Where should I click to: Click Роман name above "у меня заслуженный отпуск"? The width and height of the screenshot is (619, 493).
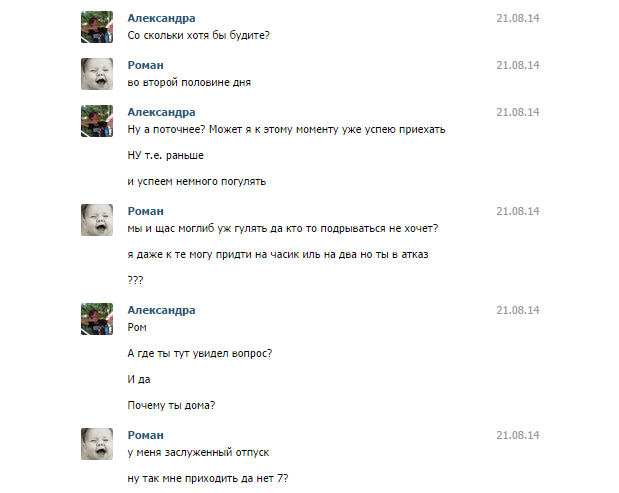pos(146,436)
